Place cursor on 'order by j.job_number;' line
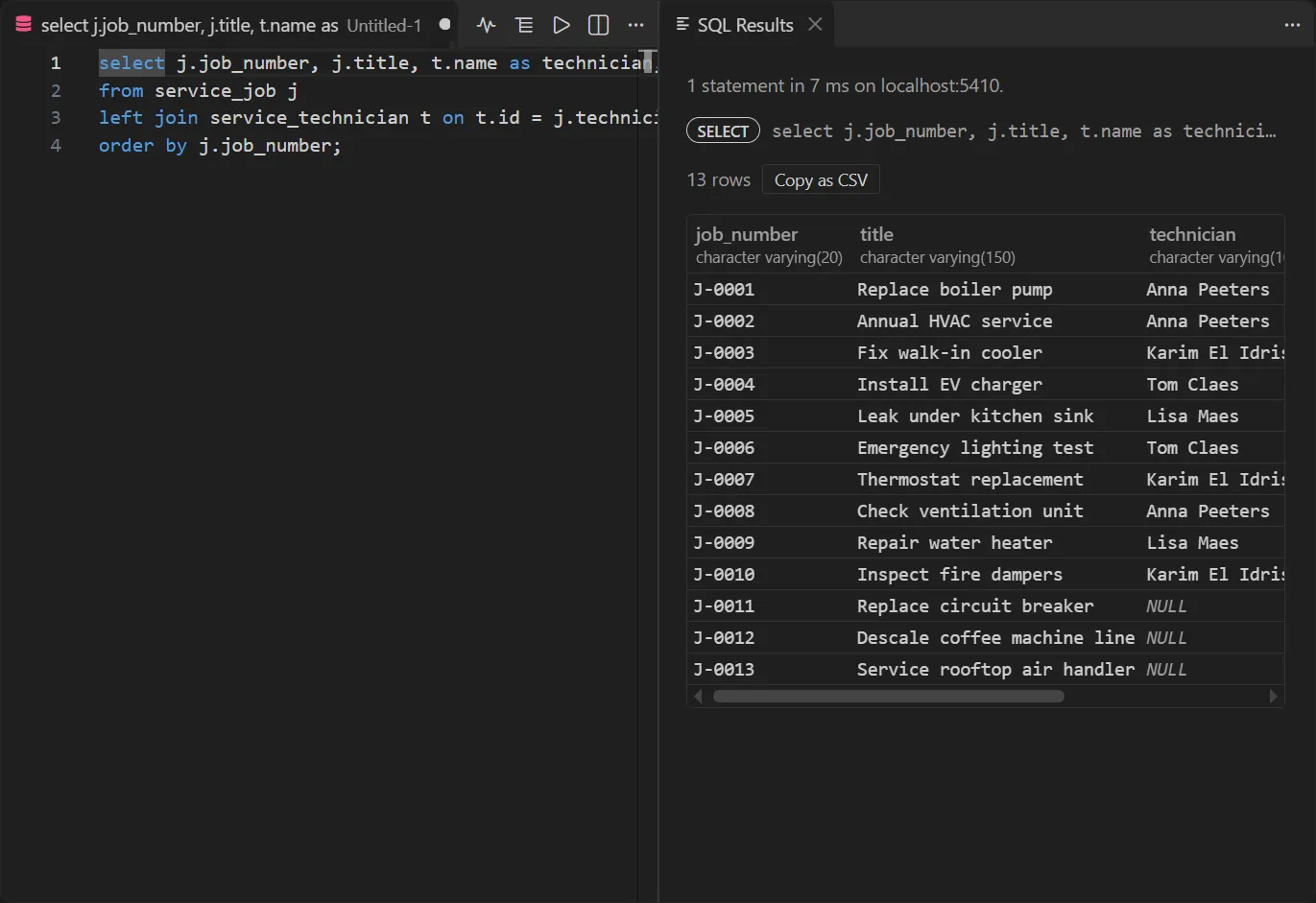 (x=220, y=145)
